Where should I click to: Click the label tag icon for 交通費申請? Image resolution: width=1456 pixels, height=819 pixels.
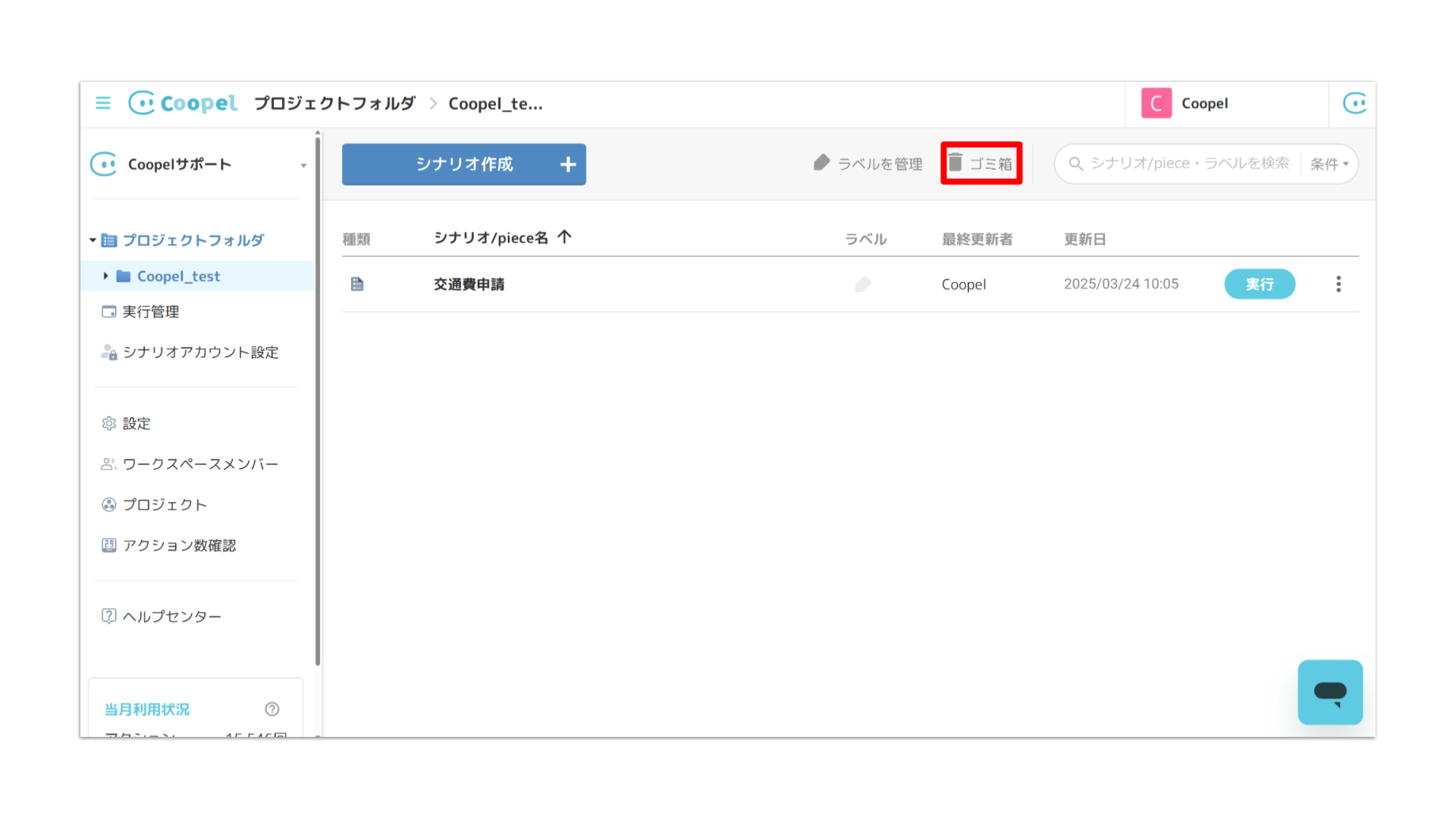click(x=863, y=284)
